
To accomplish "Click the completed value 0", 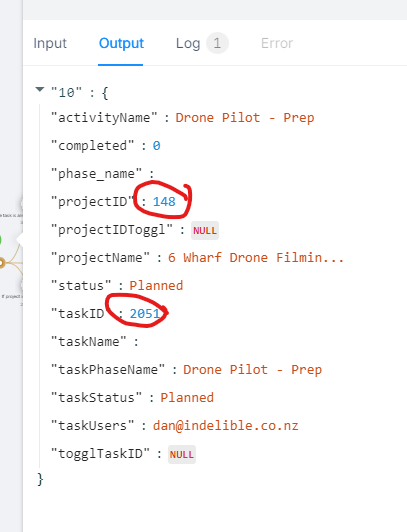I will pos(156,146).
